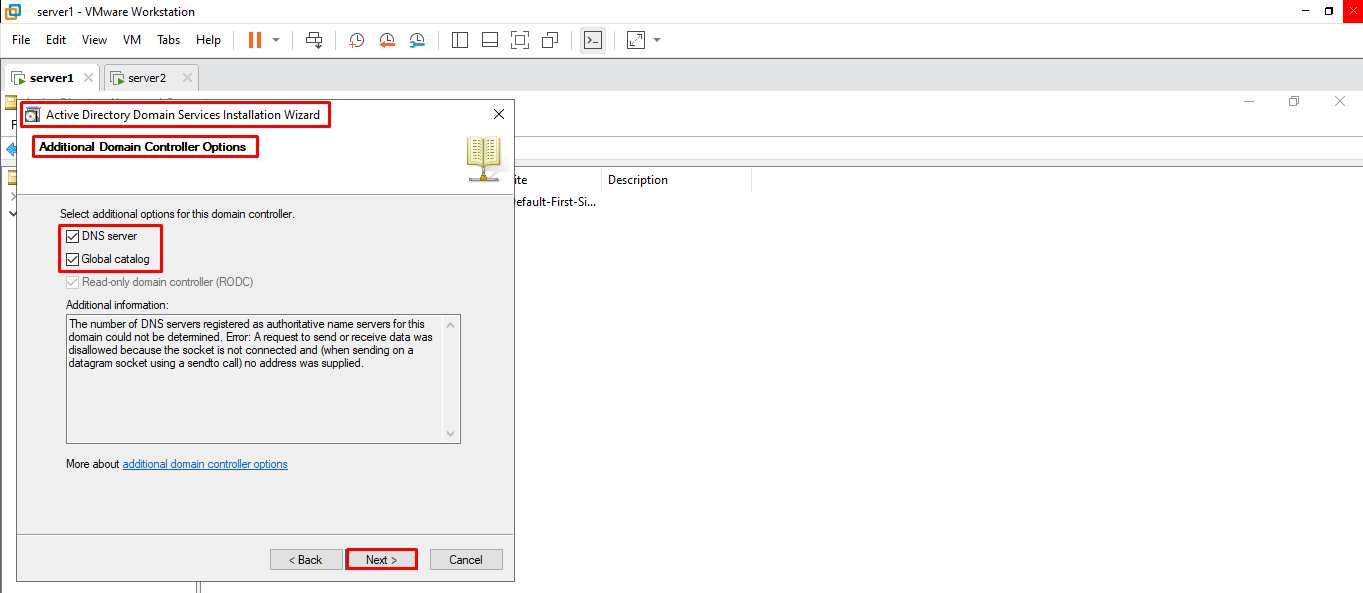Viewport: 1363px width, 593px height.
Task: Take a snapshot of this virtual machine
Action: pos(356,40)
